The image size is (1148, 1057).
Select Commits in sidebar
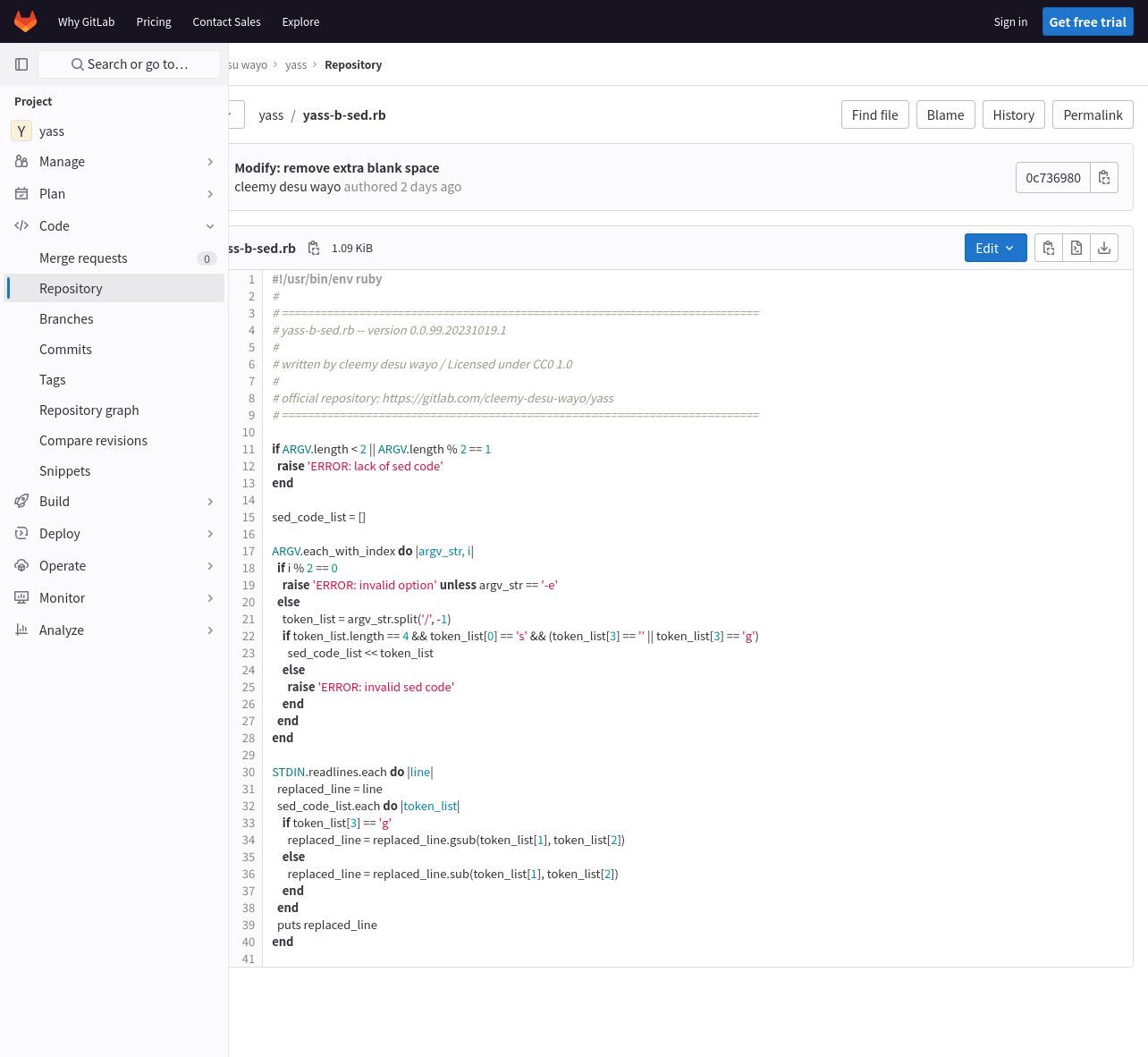(114, 349)
